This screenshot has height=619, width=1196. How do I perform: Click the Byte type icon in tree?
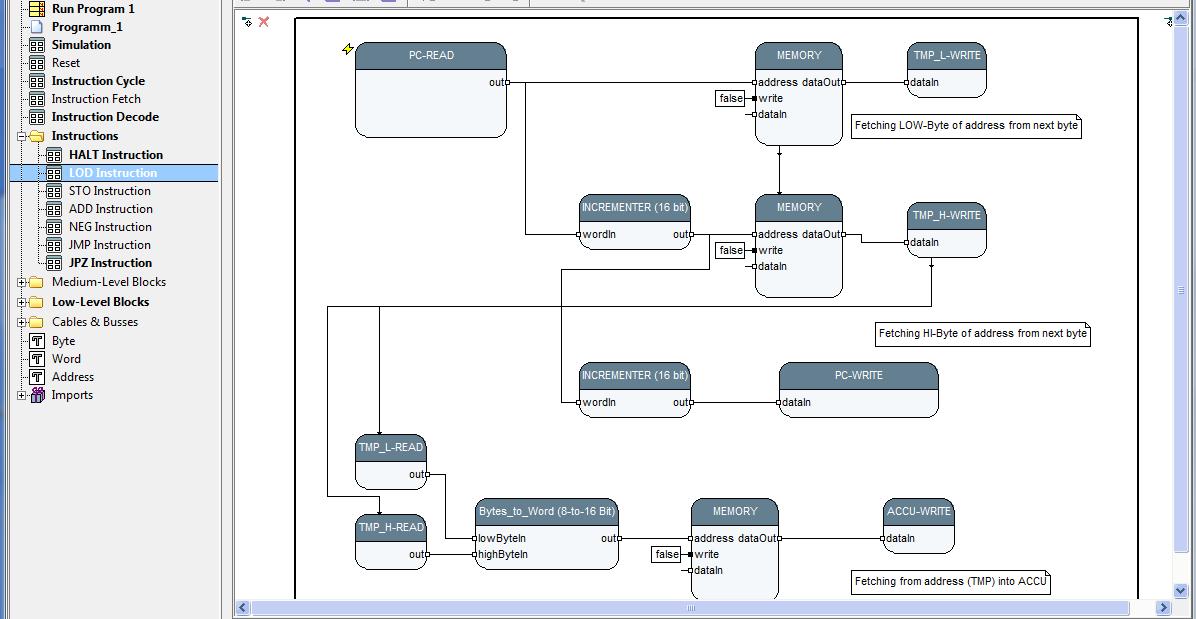pyautogui.click(x=37, y=341)
